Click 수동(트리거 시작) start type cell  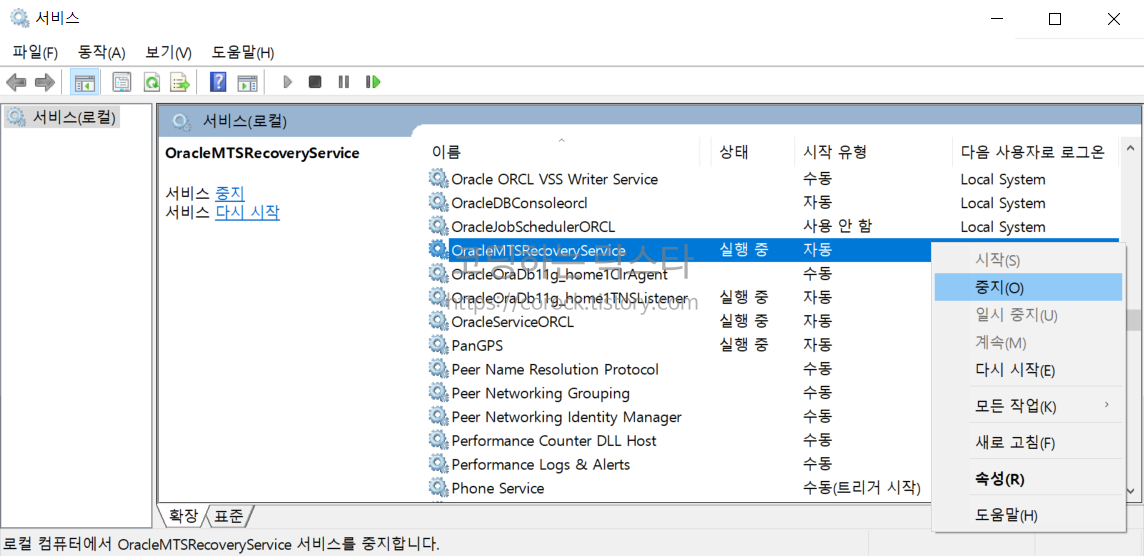[x=862, y=488]
